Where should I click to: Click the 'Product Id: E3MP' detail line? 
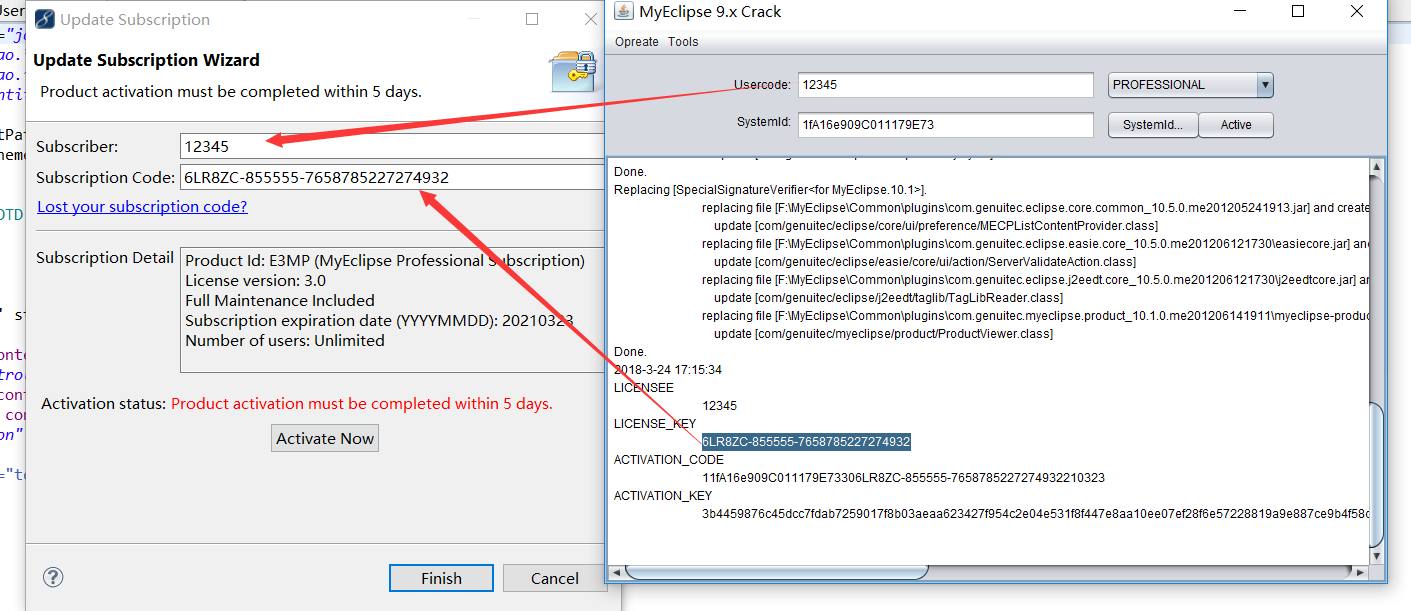(385, 260)
